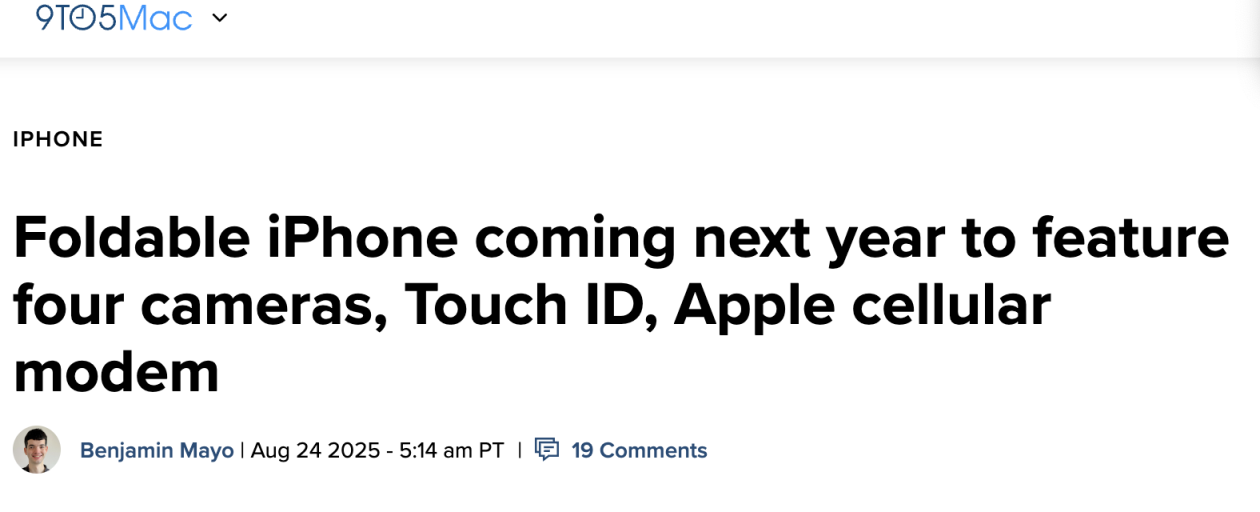Expand the chevron beside the 9to5Mac logo

point(219,17)
